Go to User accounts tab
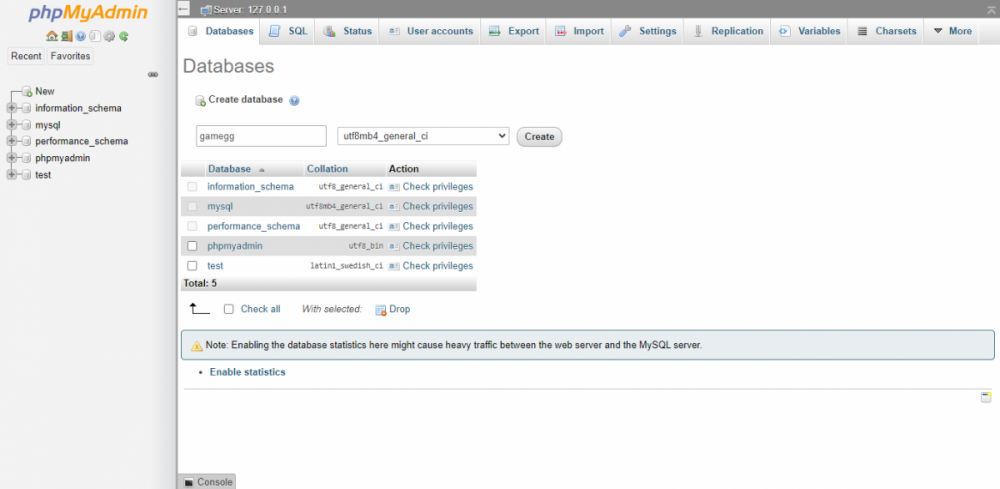 click(431, 31)
